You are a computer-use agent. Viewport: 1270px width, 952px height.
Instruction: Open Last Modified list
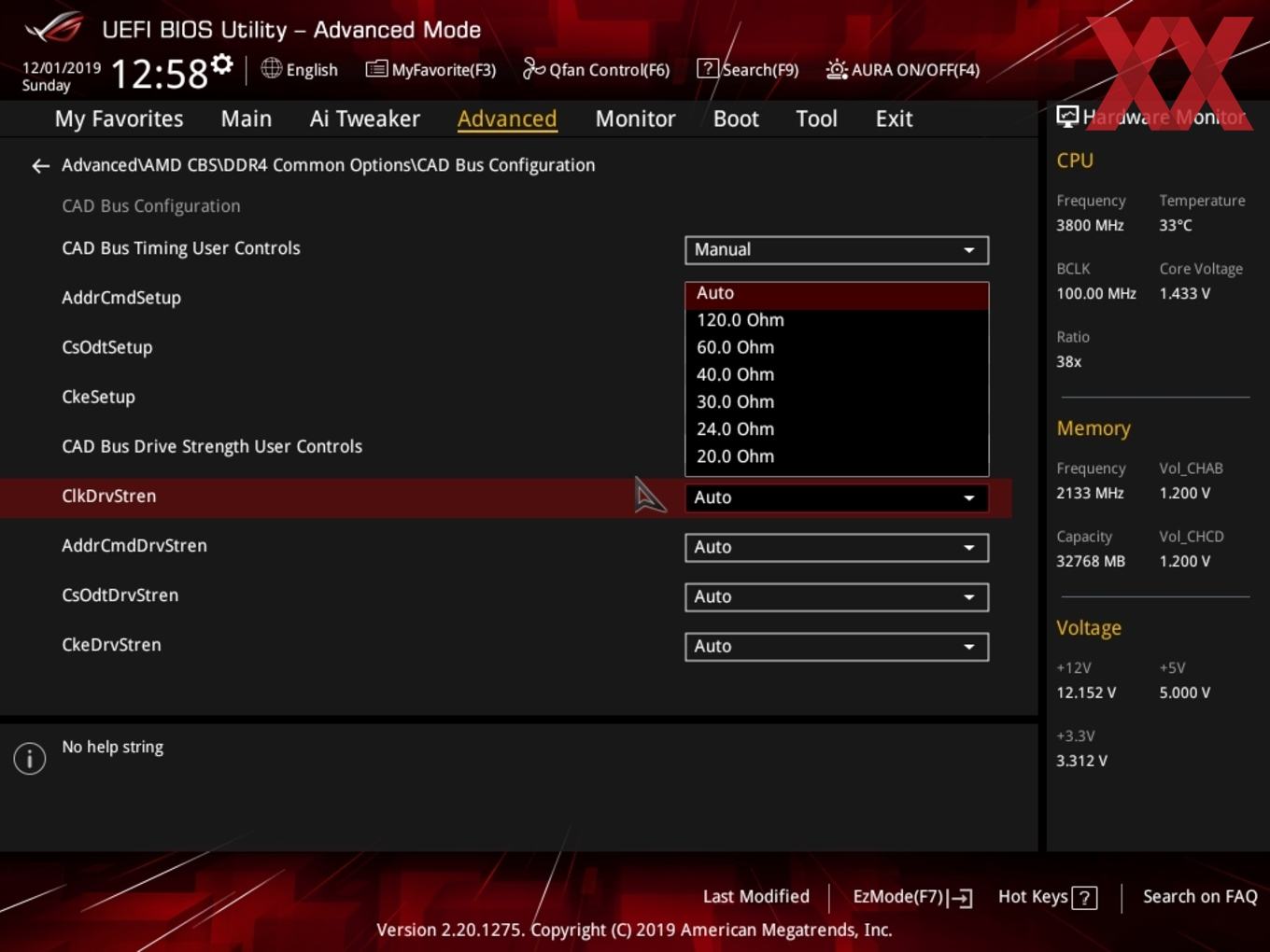pos(755,897)
